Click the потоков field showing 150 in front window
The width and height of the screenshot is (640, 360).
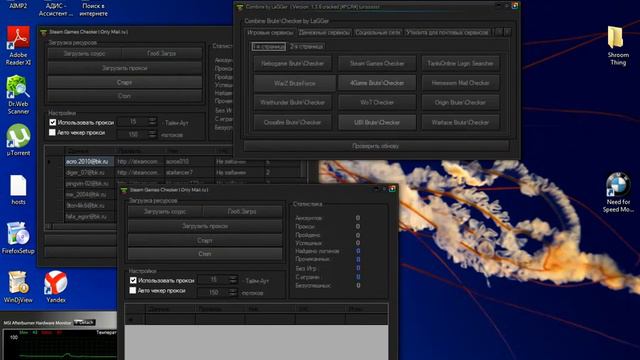coord(213,292)
